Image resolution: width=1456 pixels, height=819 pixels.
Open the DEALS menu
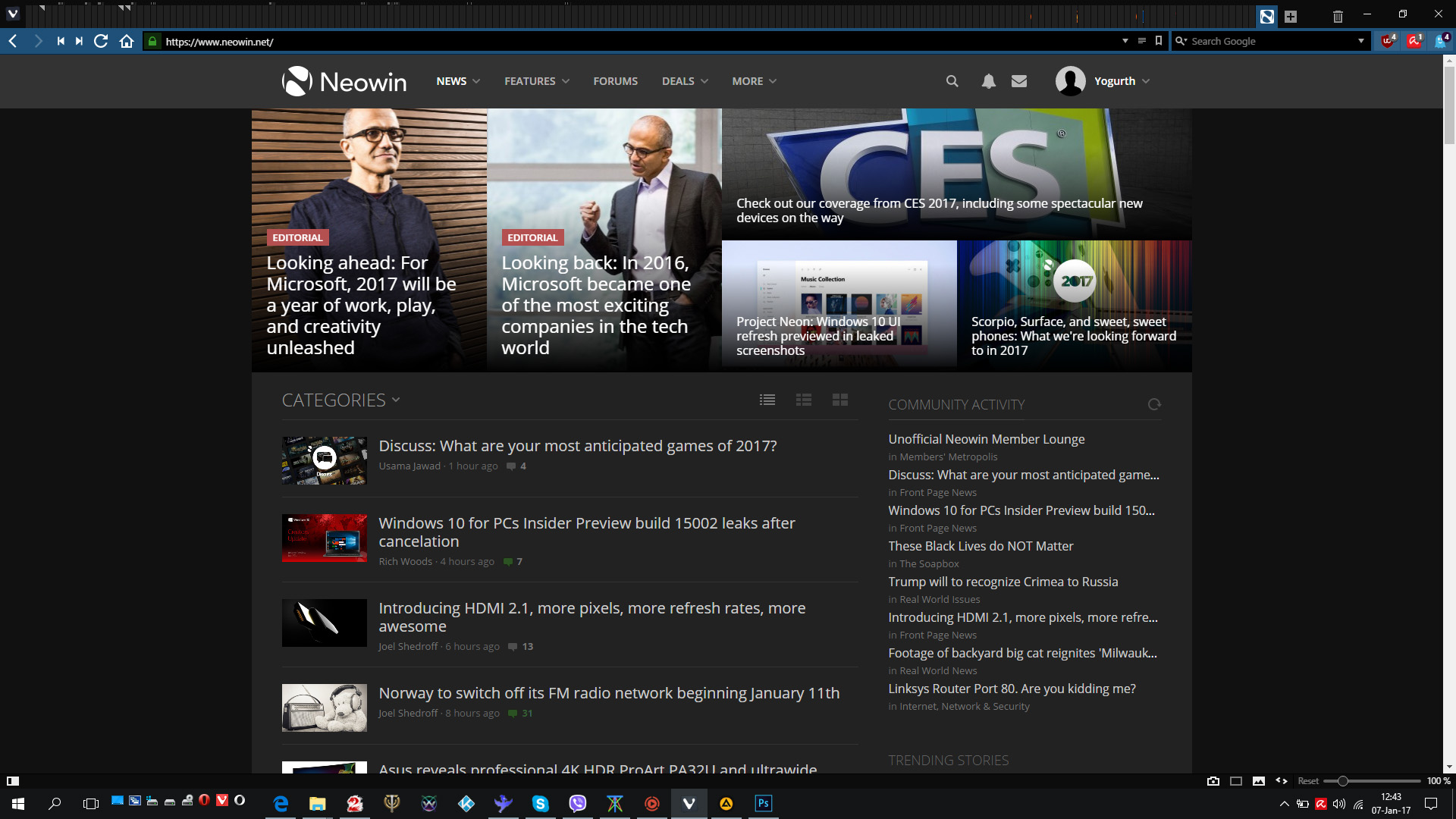click(685, 81)
